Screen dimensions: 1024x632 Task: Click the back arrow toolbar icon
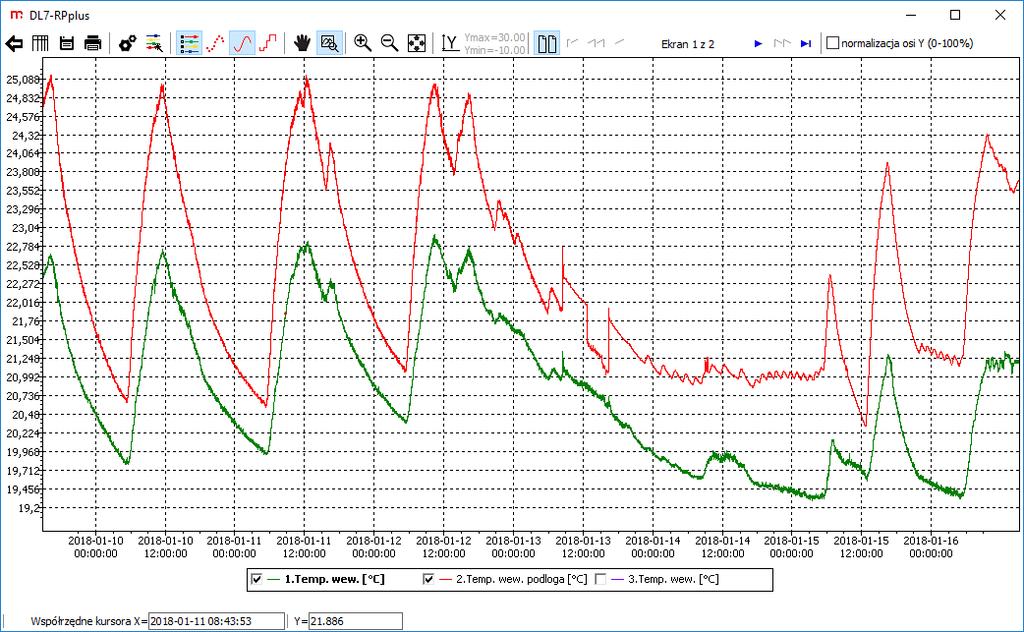(14, 44)
